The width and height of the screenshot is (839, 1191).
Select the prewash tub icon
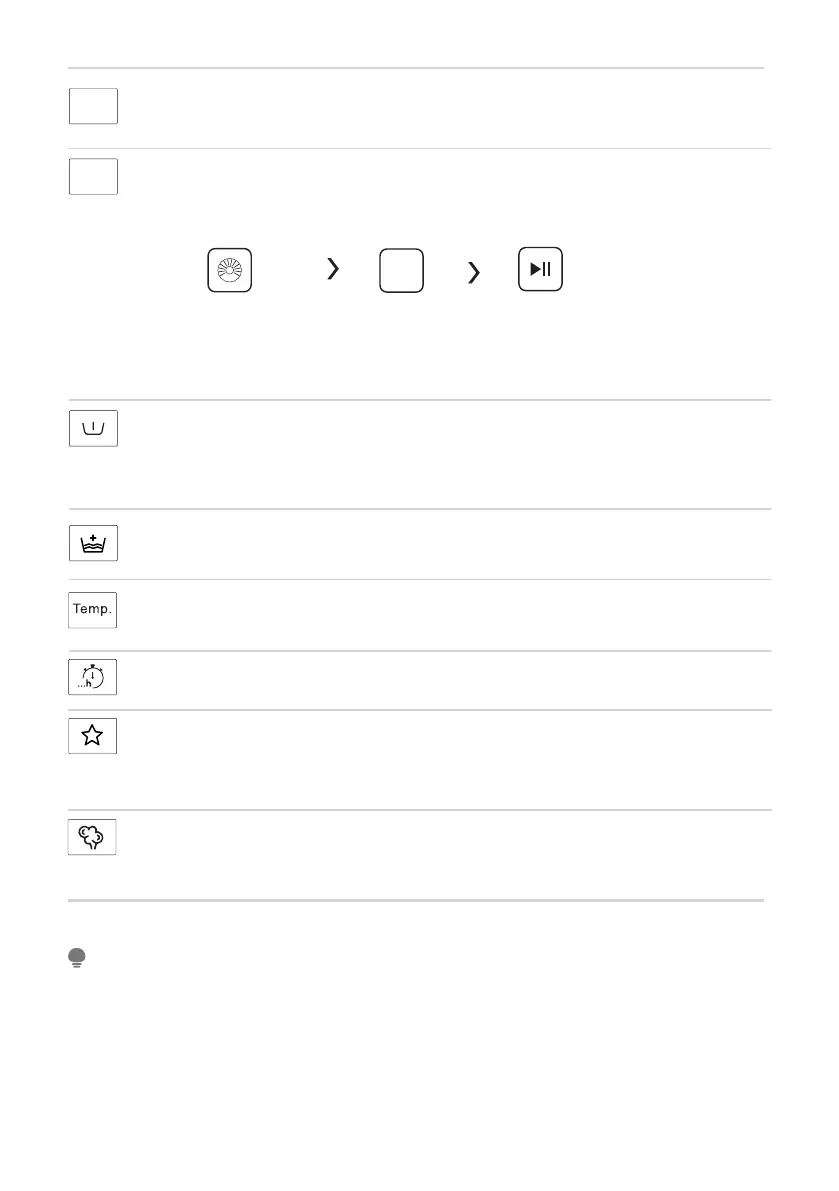(x=93, y=428)
